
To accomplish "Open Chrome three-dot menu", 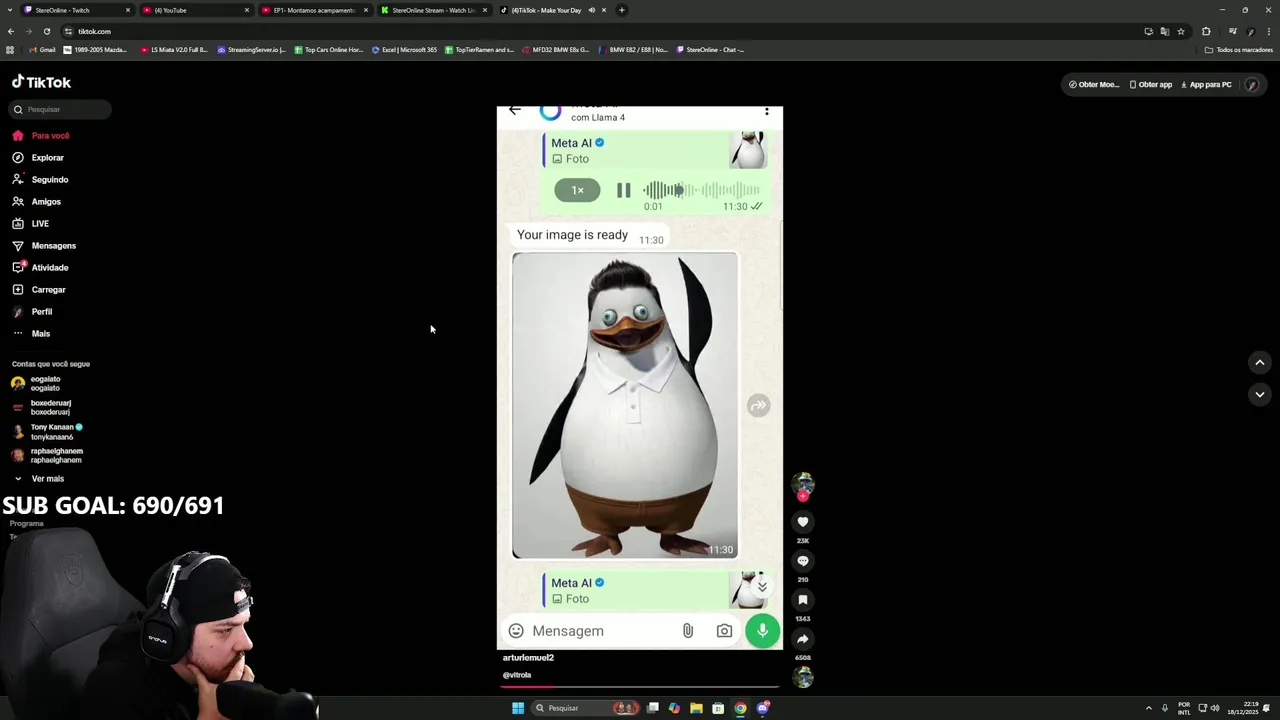I will [x=1269, y=31].
